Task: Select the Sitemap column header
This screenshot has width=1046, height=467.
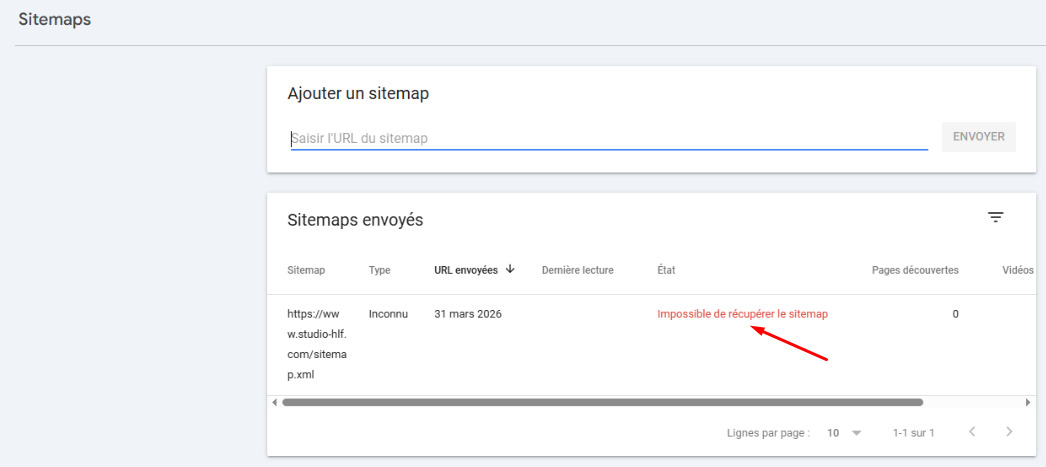Action: click(x=305, y=270)
